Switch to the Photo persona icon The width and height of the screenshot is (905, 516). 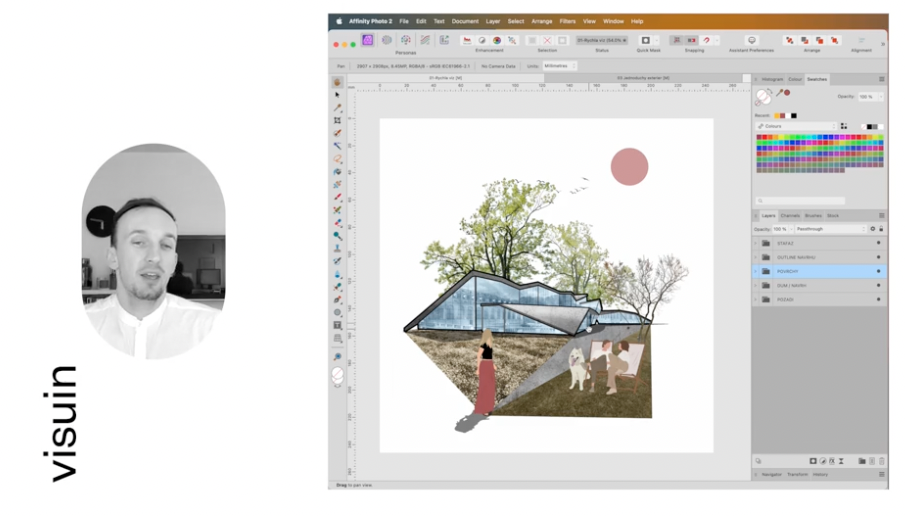368,40
